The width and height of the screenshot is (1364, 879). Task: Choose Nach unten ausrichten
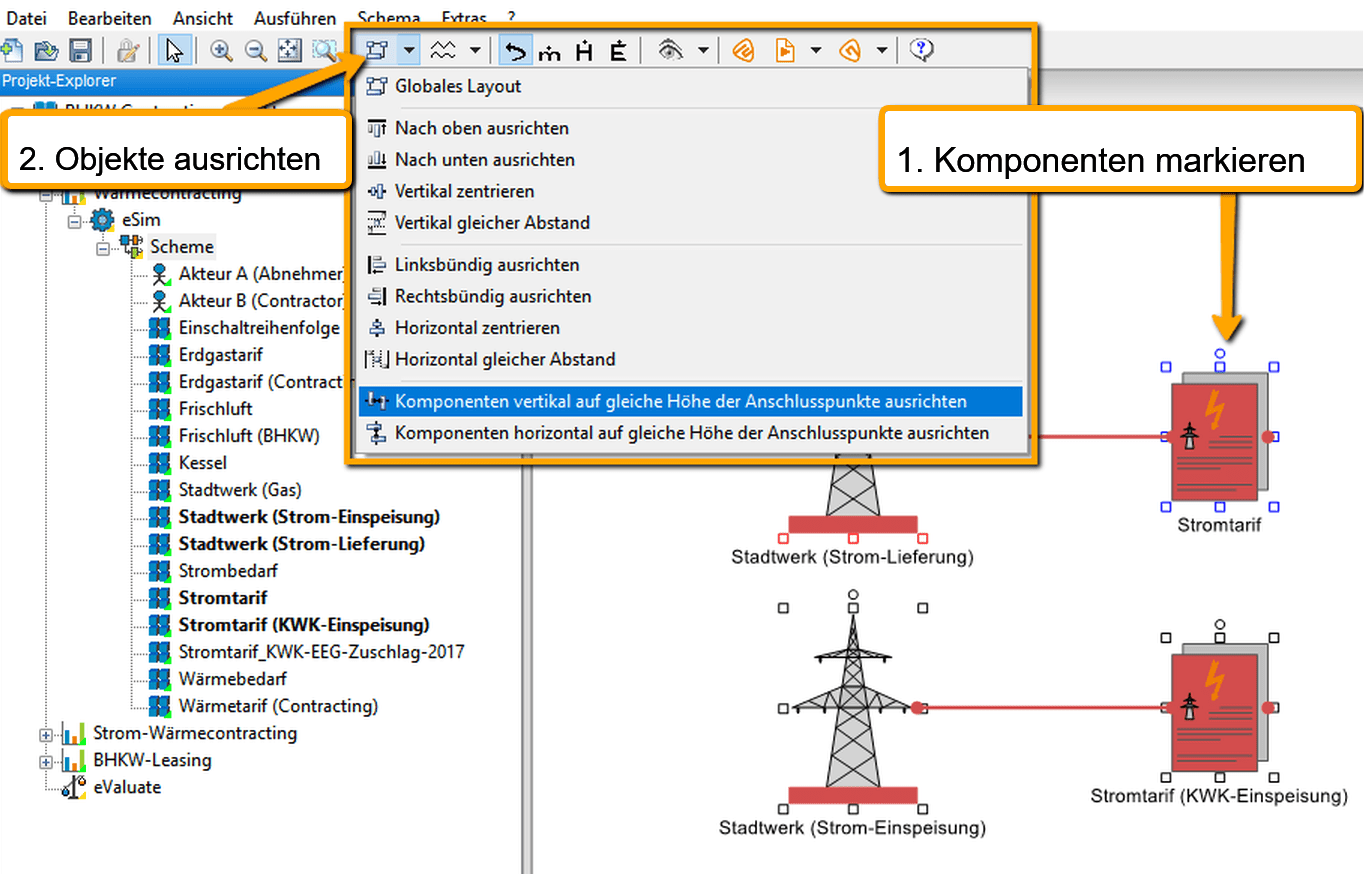[690, 159]
